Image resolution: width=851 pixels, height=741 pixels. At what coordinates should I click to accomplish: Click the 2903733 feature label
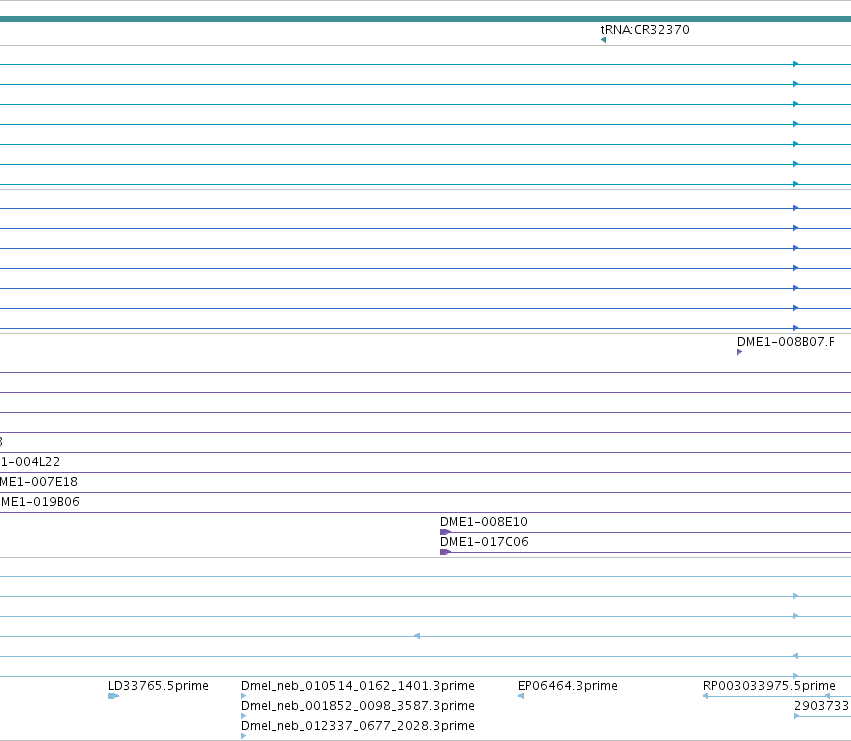click(821, 706)
